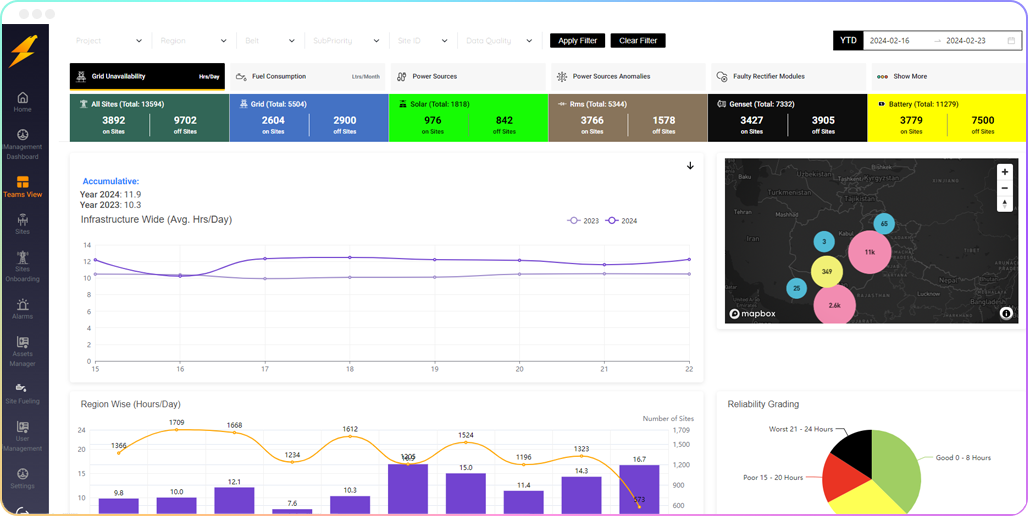Select the Sites sidebar icon

[x=22, y=223]
